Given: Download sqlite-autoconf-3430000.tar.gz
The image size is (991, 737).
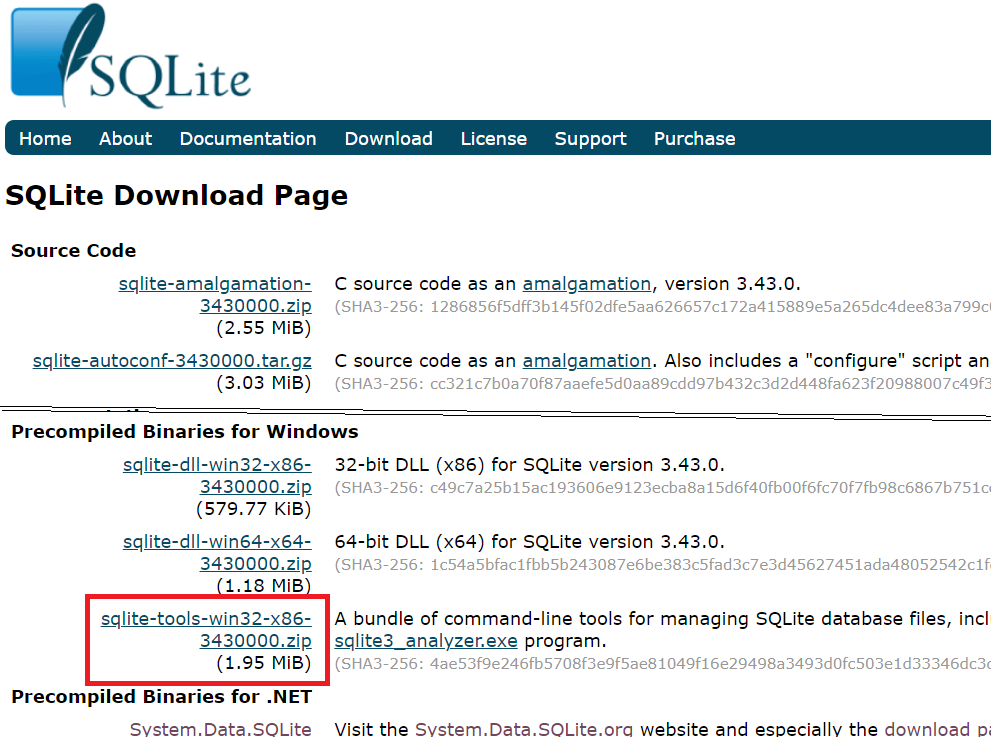Looking at the screenshot, I should pos(172,361).
